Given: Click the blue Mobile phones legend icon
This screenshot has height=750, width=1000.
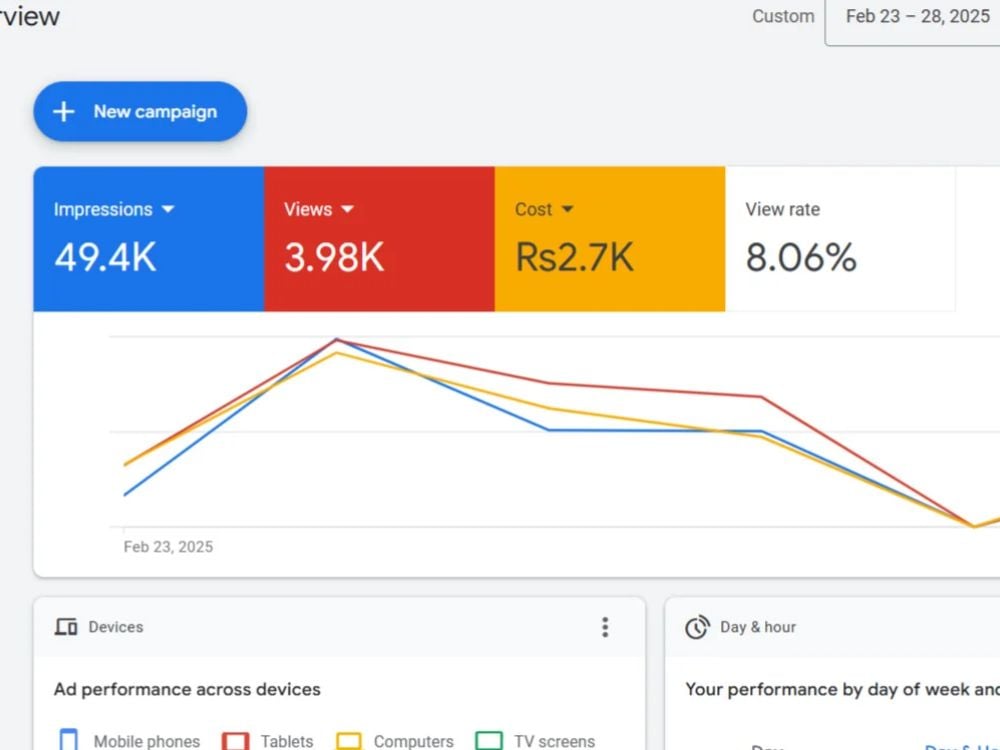Looking at the screenshot, I should (68, 740).
